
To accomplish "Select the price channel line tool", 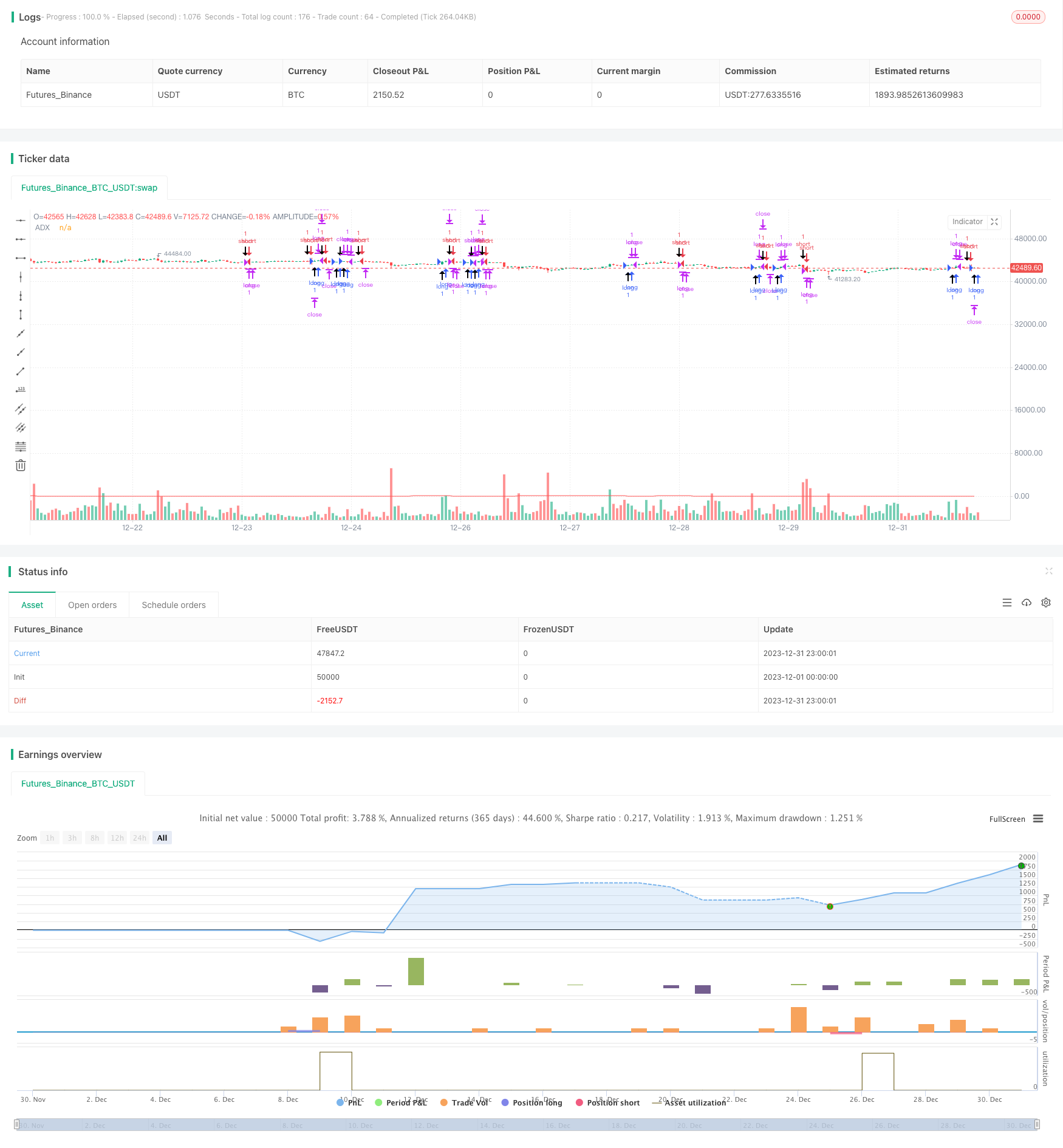I will (21, 409).
